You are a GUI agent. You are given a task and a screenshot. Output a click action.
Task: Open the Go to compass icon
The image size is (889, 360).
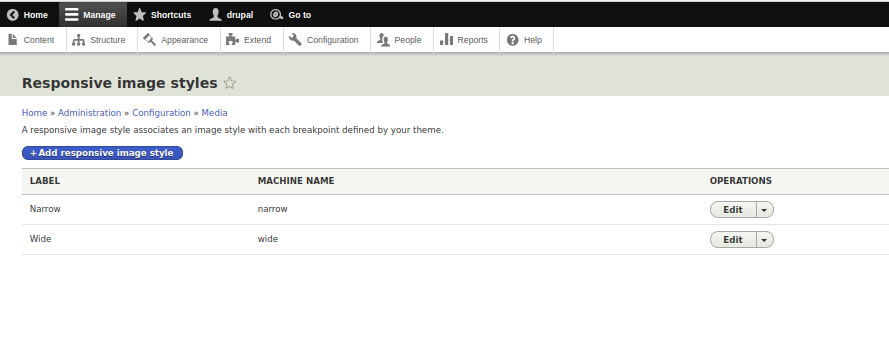coord(276,15)
